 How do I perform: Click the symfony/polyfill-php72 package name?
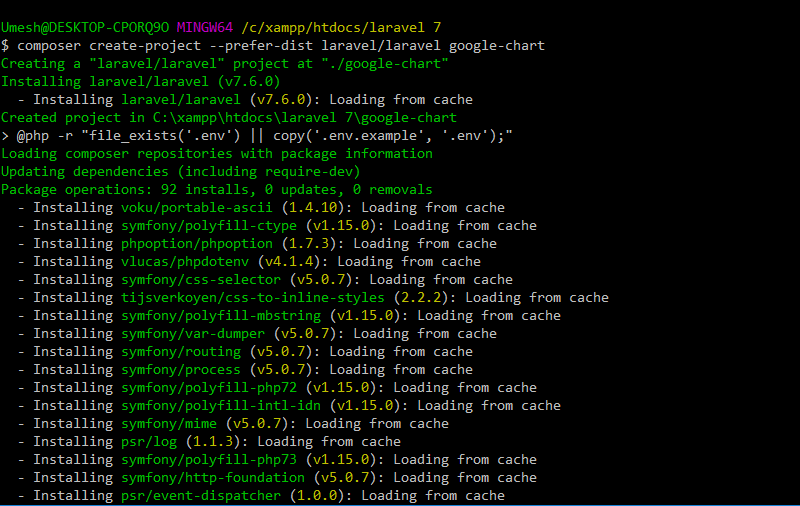pyautogui.click(x=209, y=388)
